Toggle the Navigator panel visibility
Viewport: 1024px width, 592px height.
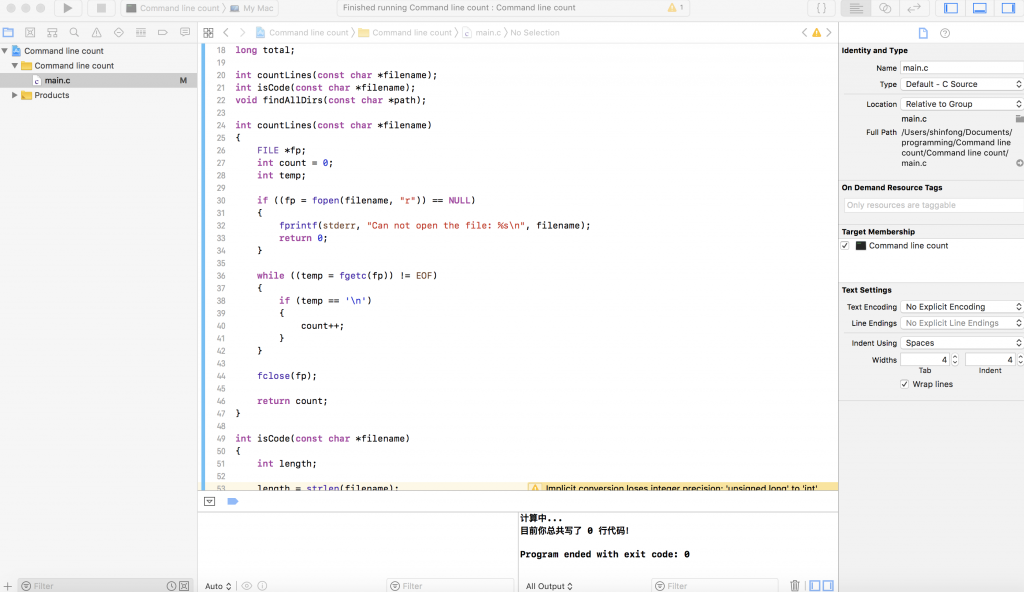[x=951, y=8]
